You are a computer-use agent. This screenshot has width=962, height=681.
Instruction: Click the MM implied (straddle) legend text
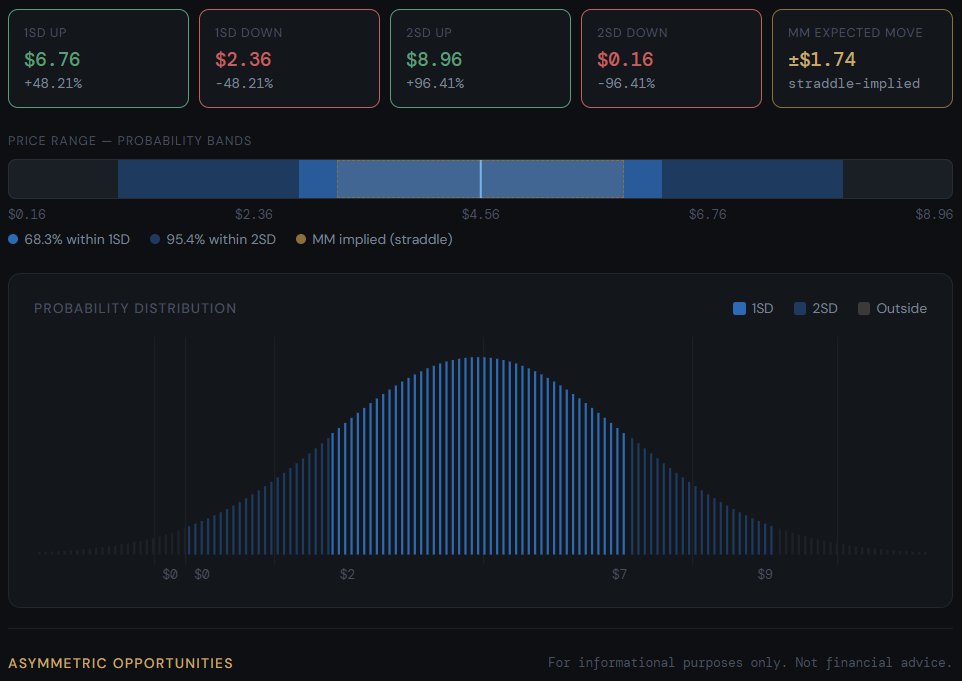click(382, 239)
